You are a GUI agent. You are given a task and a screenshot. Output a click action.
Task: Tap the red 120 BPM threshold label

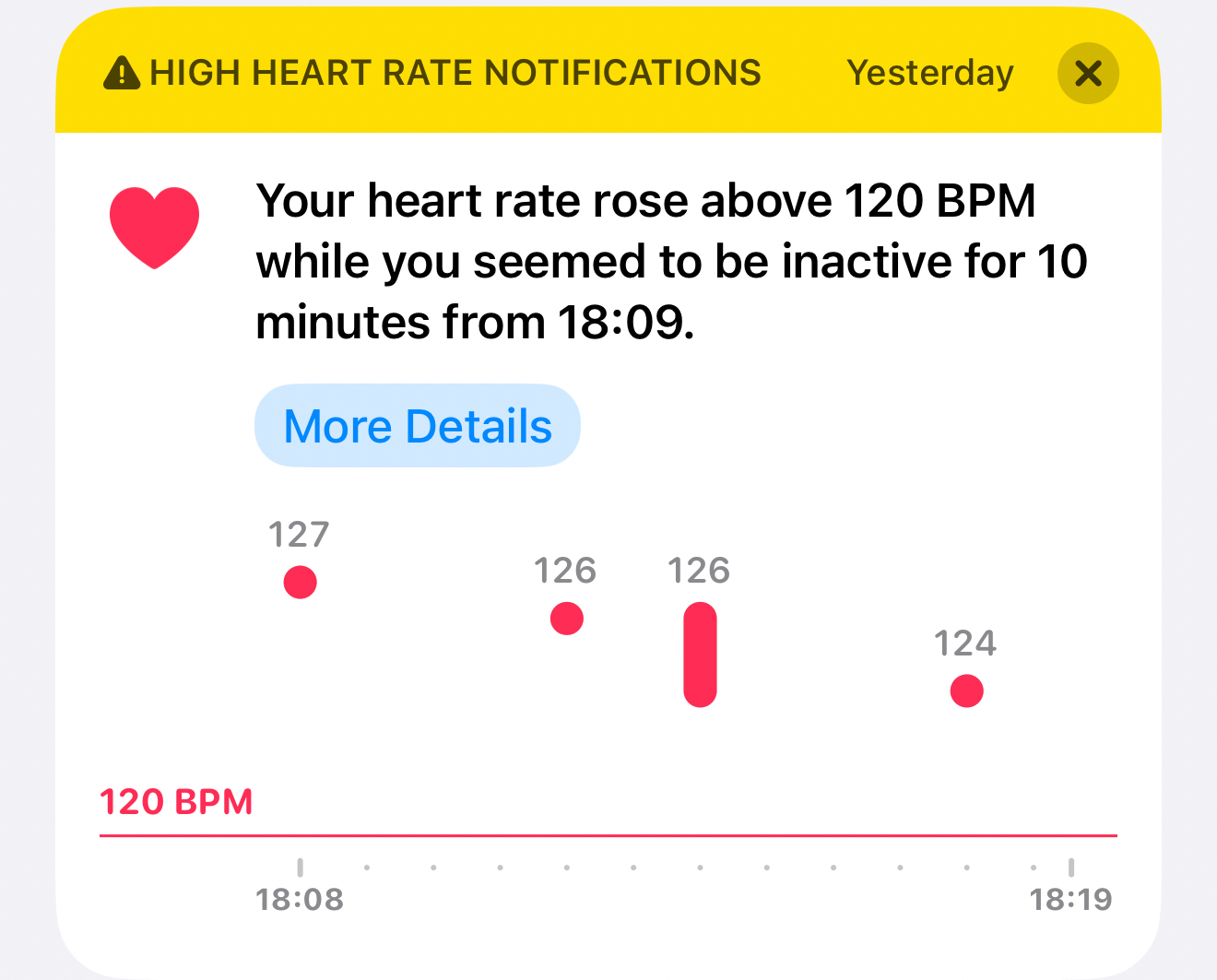tap(176, 802)
